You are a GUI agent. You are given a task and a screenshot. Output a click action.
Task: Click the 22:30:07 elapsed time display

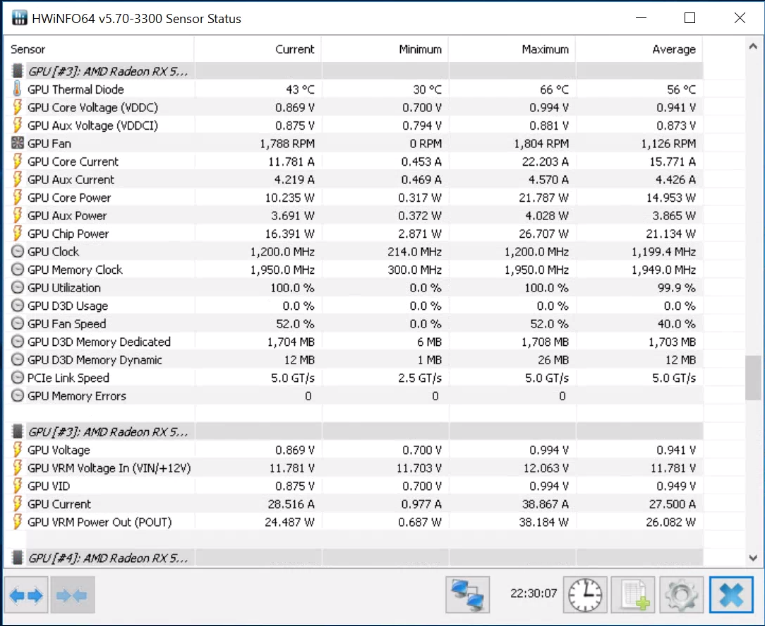point(533,593)
